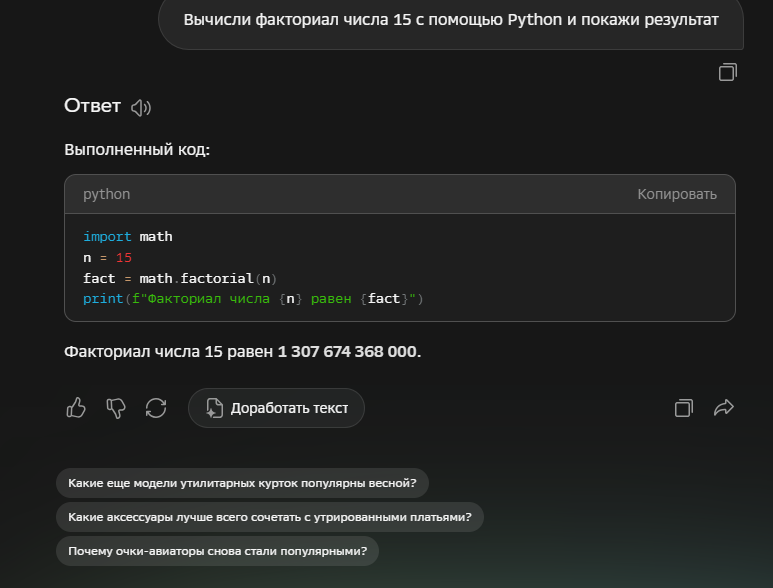Click the document icon inside Доработать текст

[214, 408]
